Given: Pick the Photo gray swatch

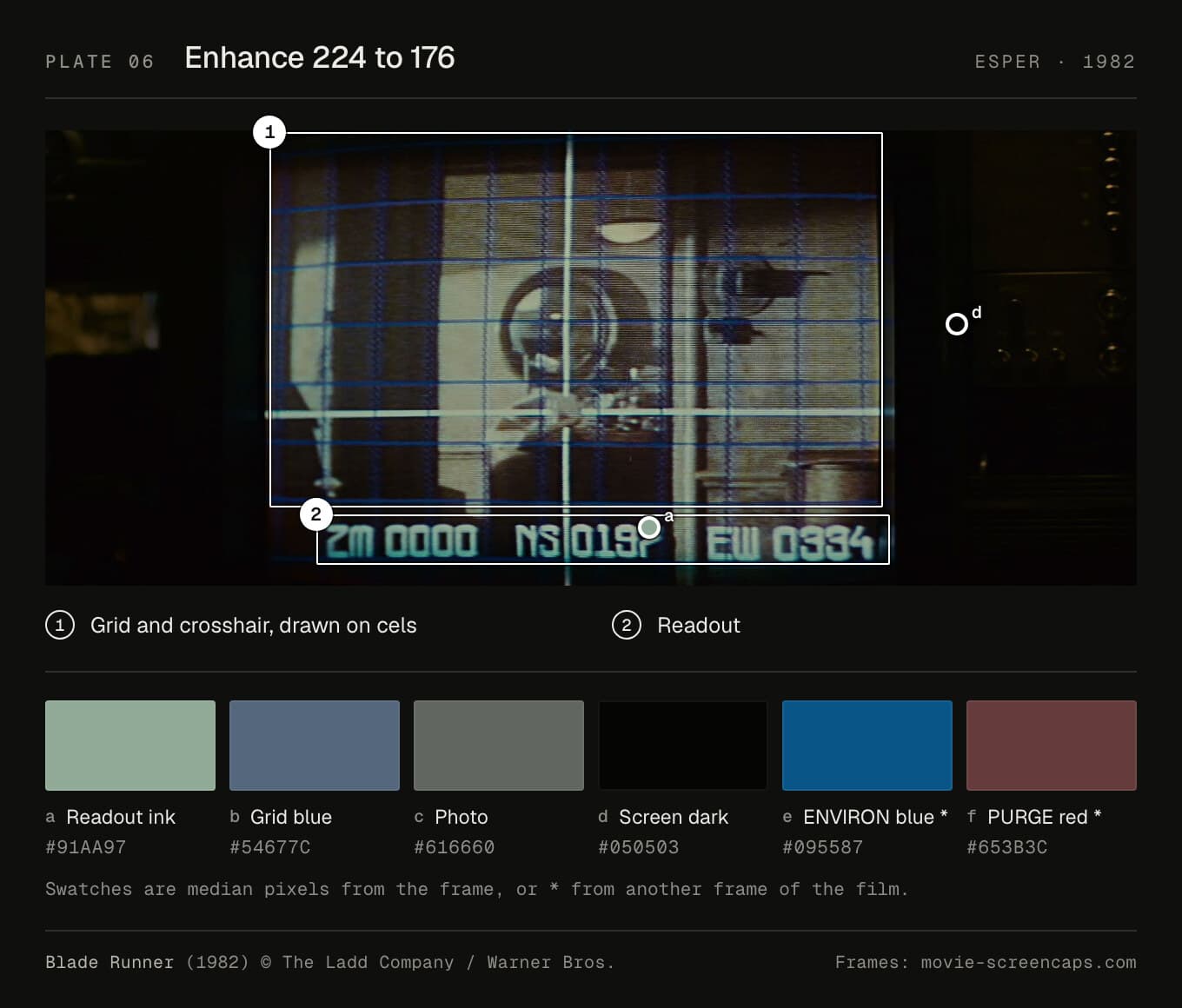Looking at the screenshot, I should tap(499, 746).
